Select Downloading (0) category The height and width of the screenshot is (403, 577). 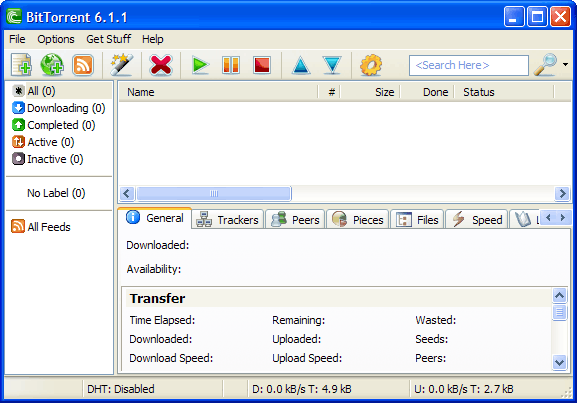click(x=59, y=108)
